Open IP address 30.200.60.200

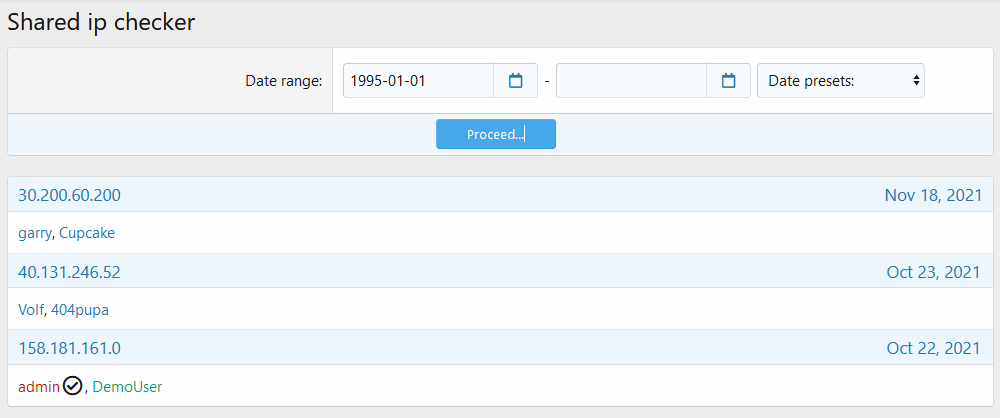point(69,195)
